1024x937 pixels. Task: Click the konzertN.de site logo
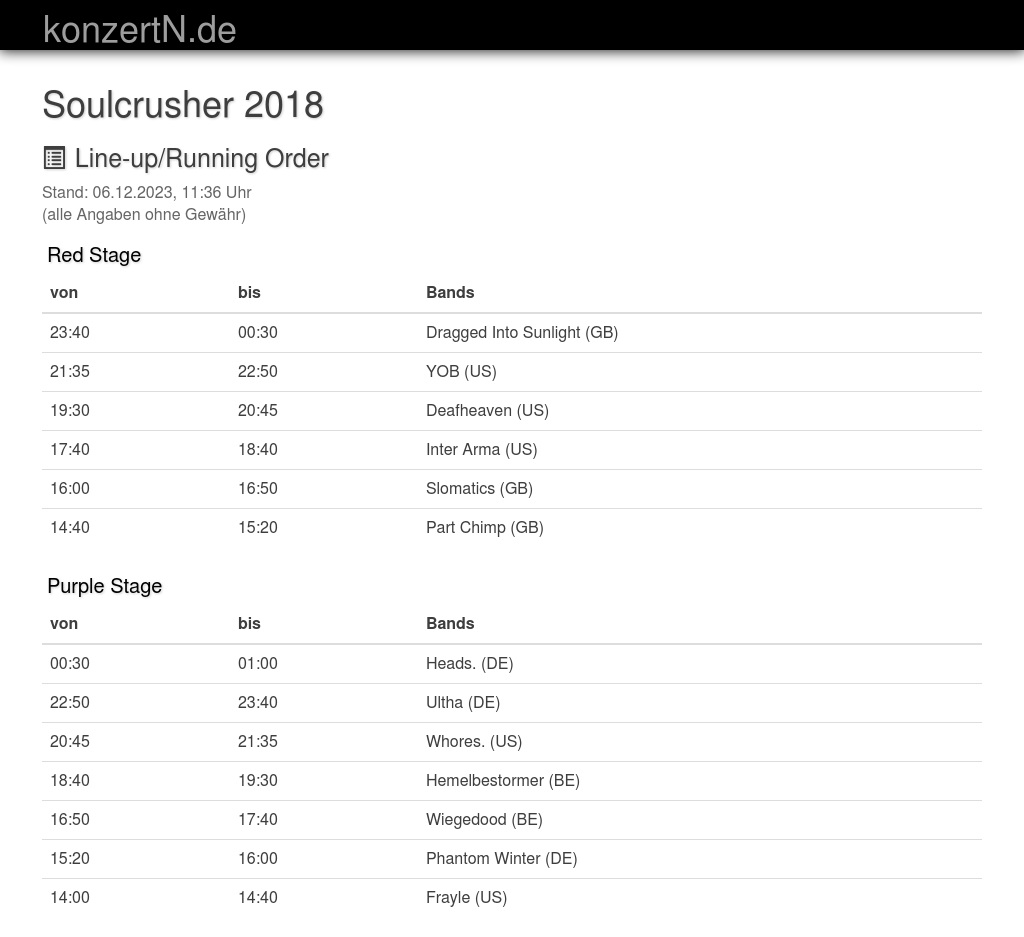coord(140,30)
